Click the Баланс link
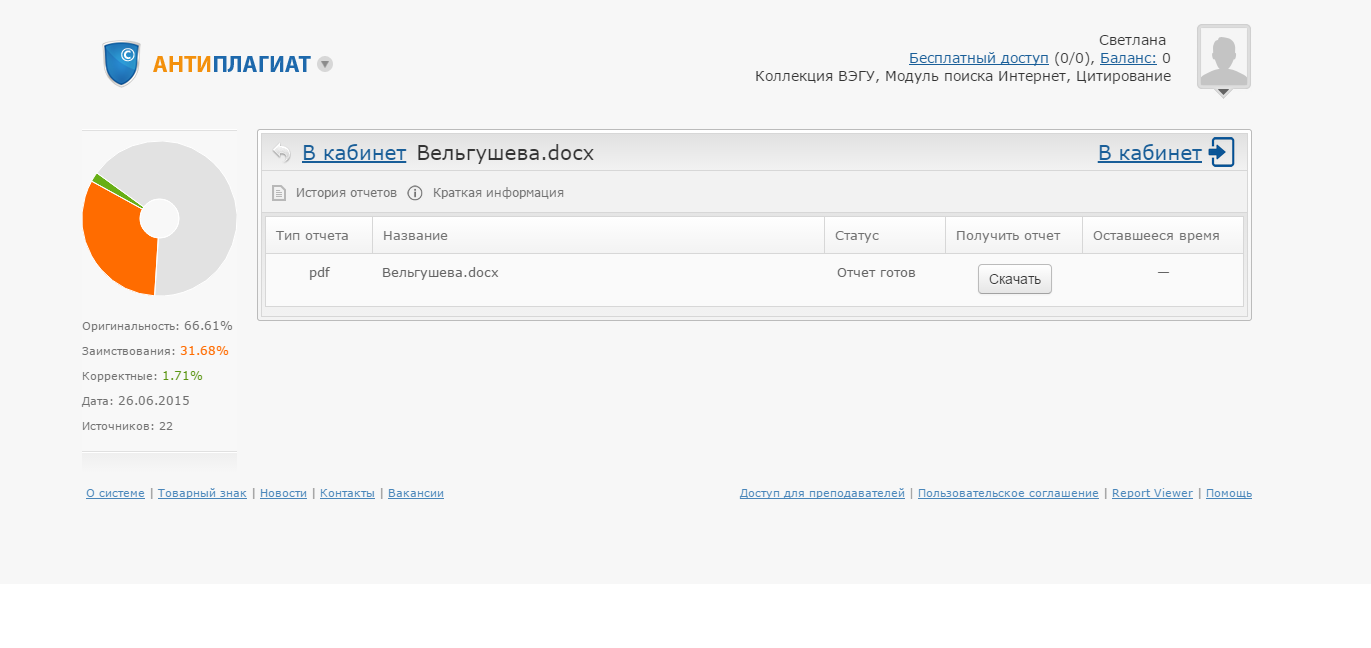Viewport: 1371px width, 648px height. coord(1128,58)
